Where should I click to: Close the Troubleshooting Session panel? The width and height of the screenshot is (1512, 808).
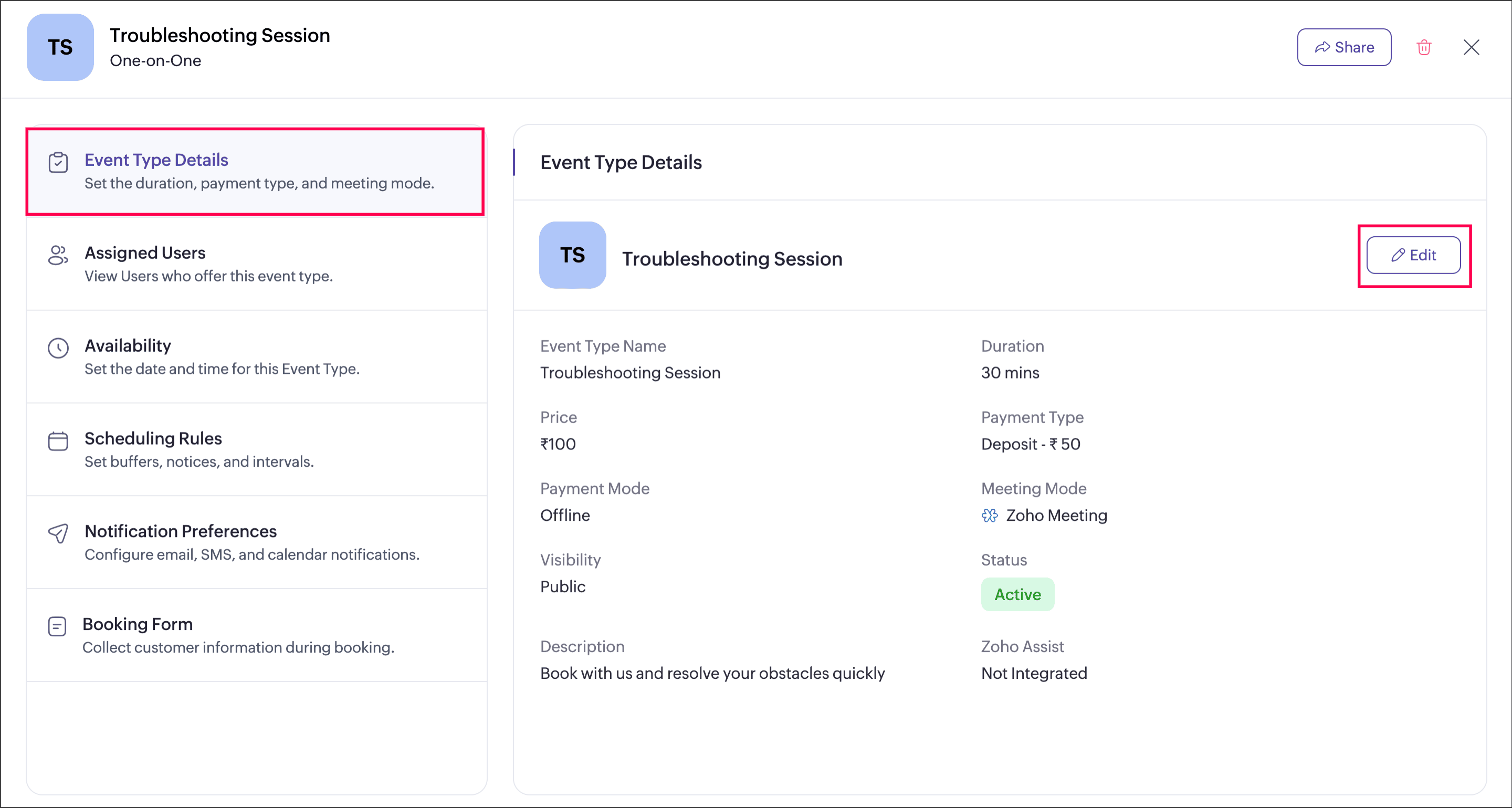coord(1471,48)
